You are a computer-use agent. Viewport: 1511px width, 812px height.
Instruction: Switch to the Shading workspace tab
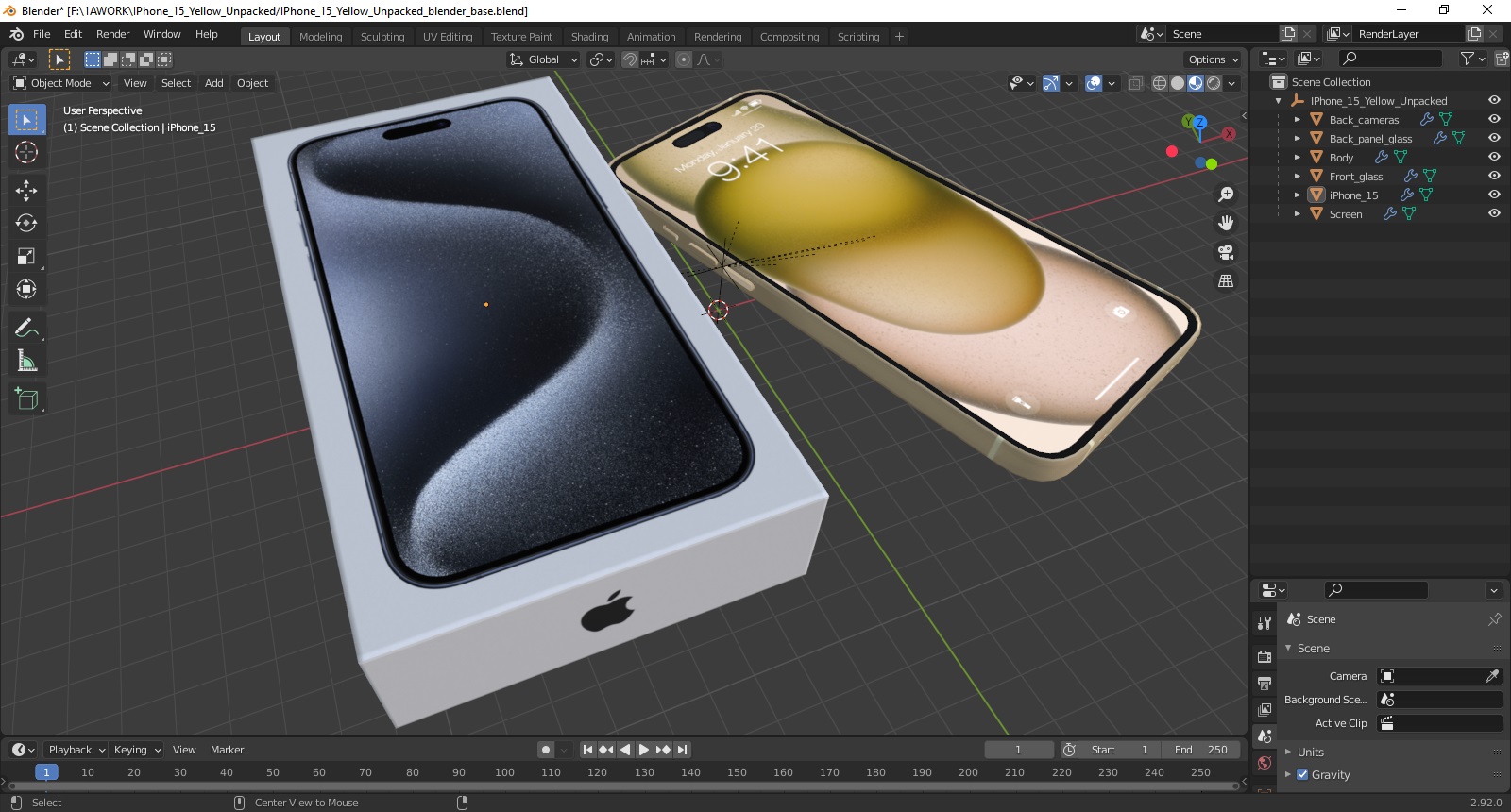point(589,37)
